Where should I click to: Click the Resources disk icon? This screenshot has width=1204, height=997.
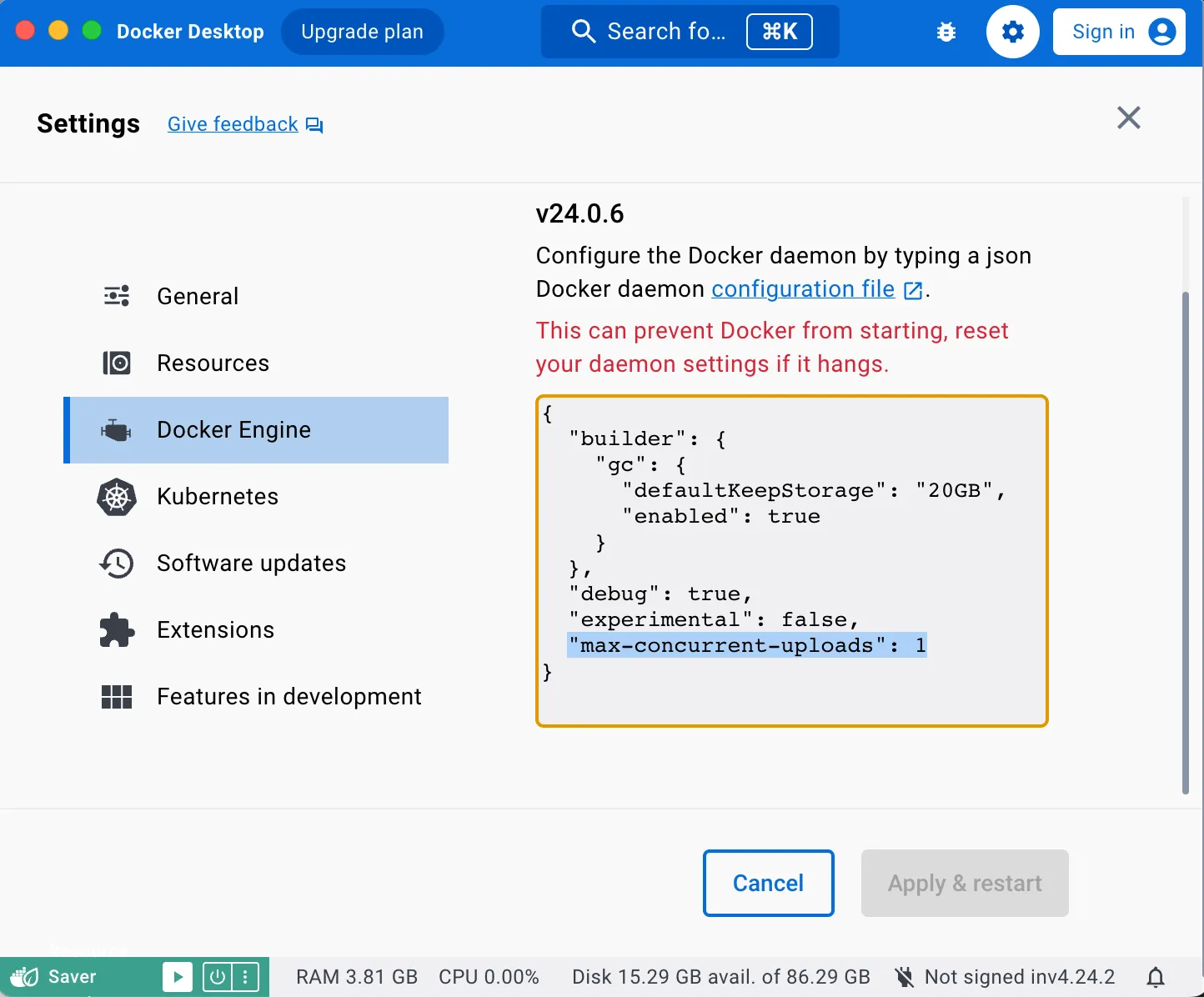tap(117, 363)
